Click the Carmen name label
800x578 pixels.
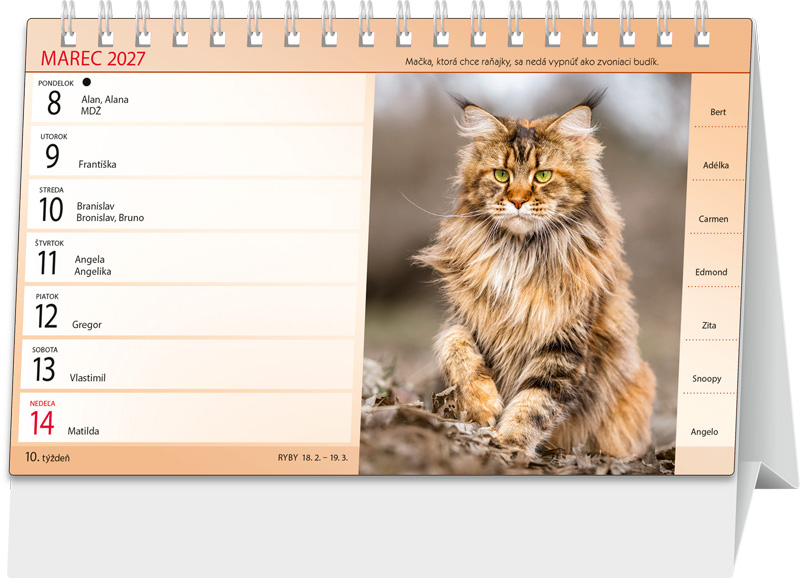[x=713, y=218]
